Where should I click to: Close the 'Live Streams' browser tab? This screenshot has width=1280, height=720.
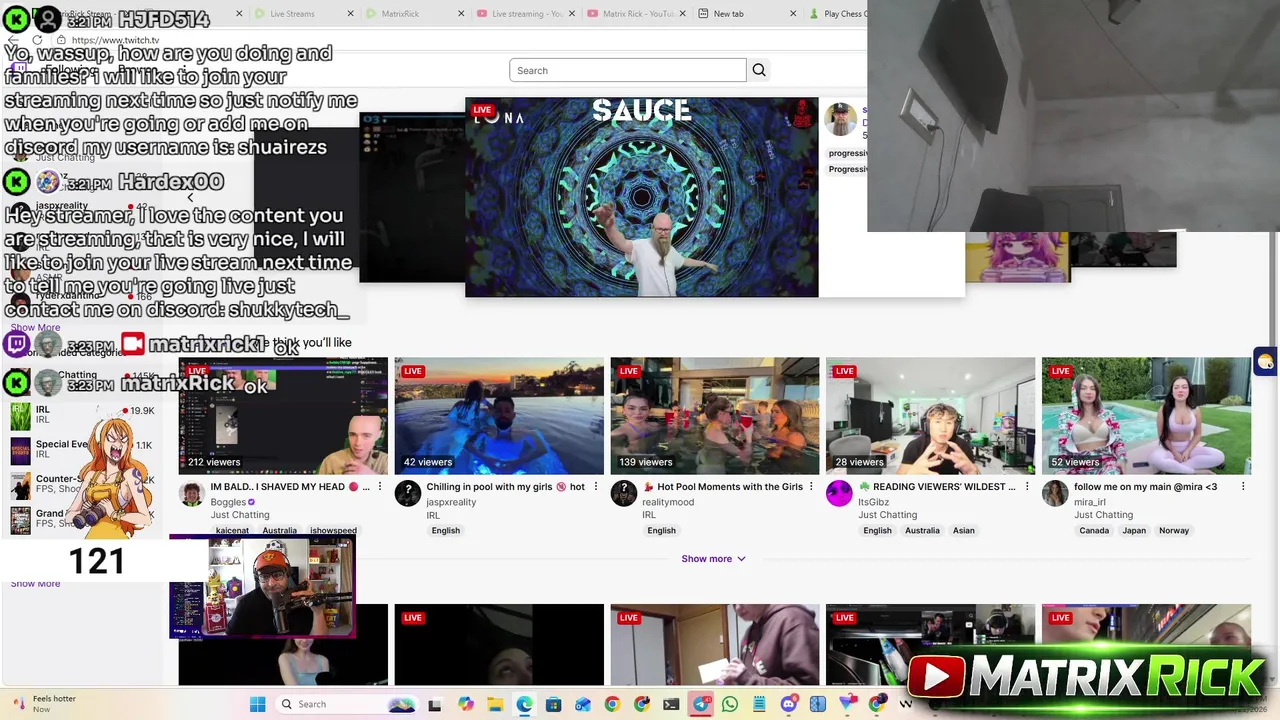pos(350,14)
